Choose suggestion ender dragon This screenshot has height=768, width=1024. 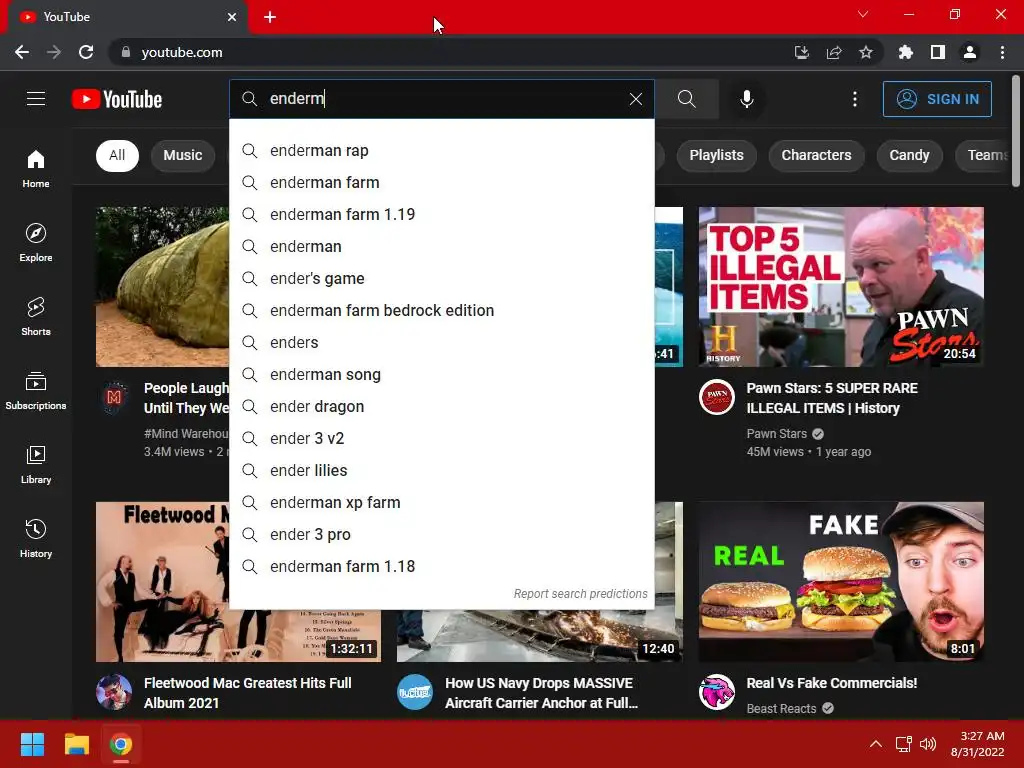click(x=442, y=407)
